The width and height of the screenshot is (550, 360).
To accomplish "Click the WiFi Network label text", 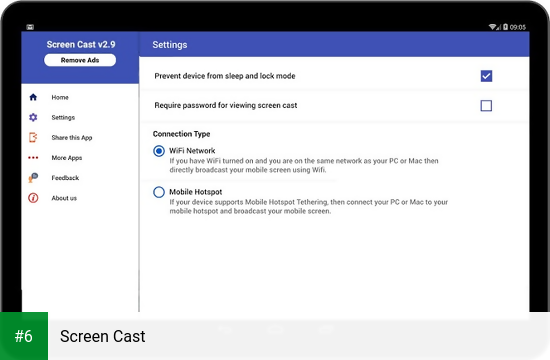I will pos(192,151).
